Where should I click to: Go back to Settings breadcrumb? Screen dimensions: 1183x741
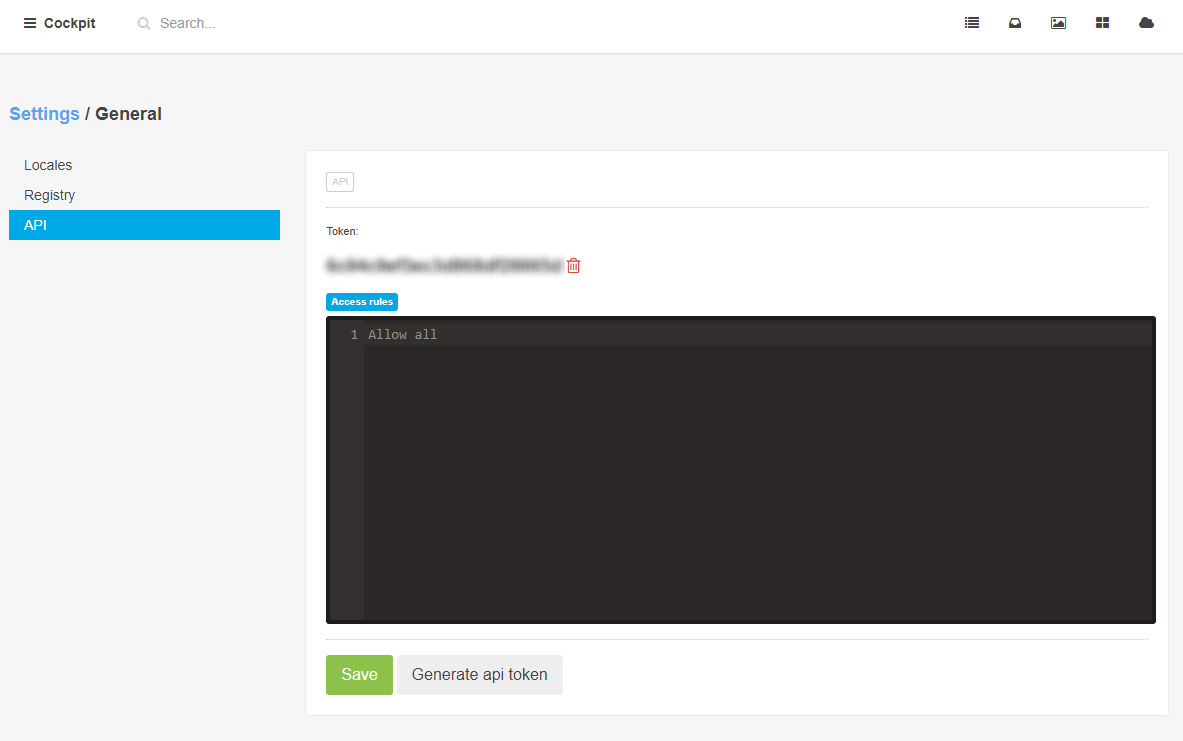(x=45, y=114)
